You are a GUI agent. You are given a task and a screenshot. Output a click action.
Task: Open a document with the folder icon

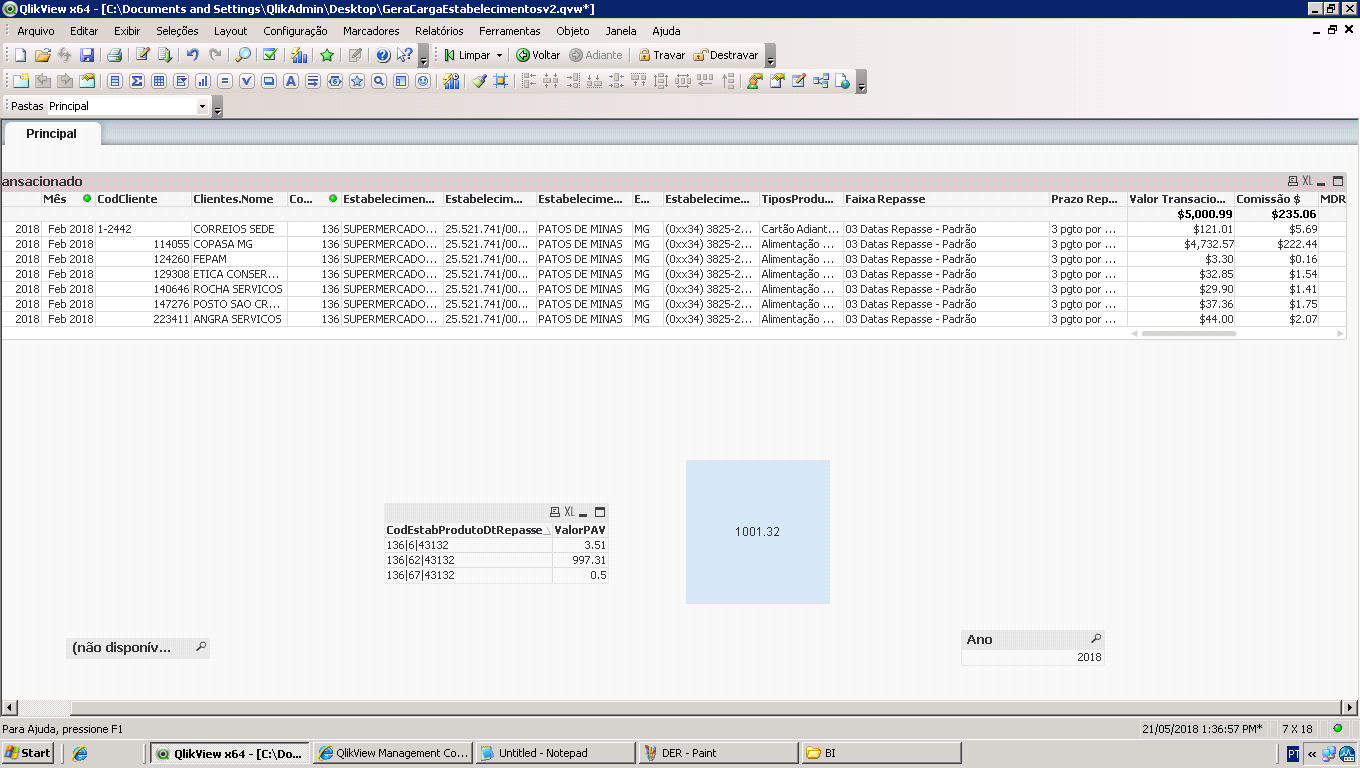(42, 55)
